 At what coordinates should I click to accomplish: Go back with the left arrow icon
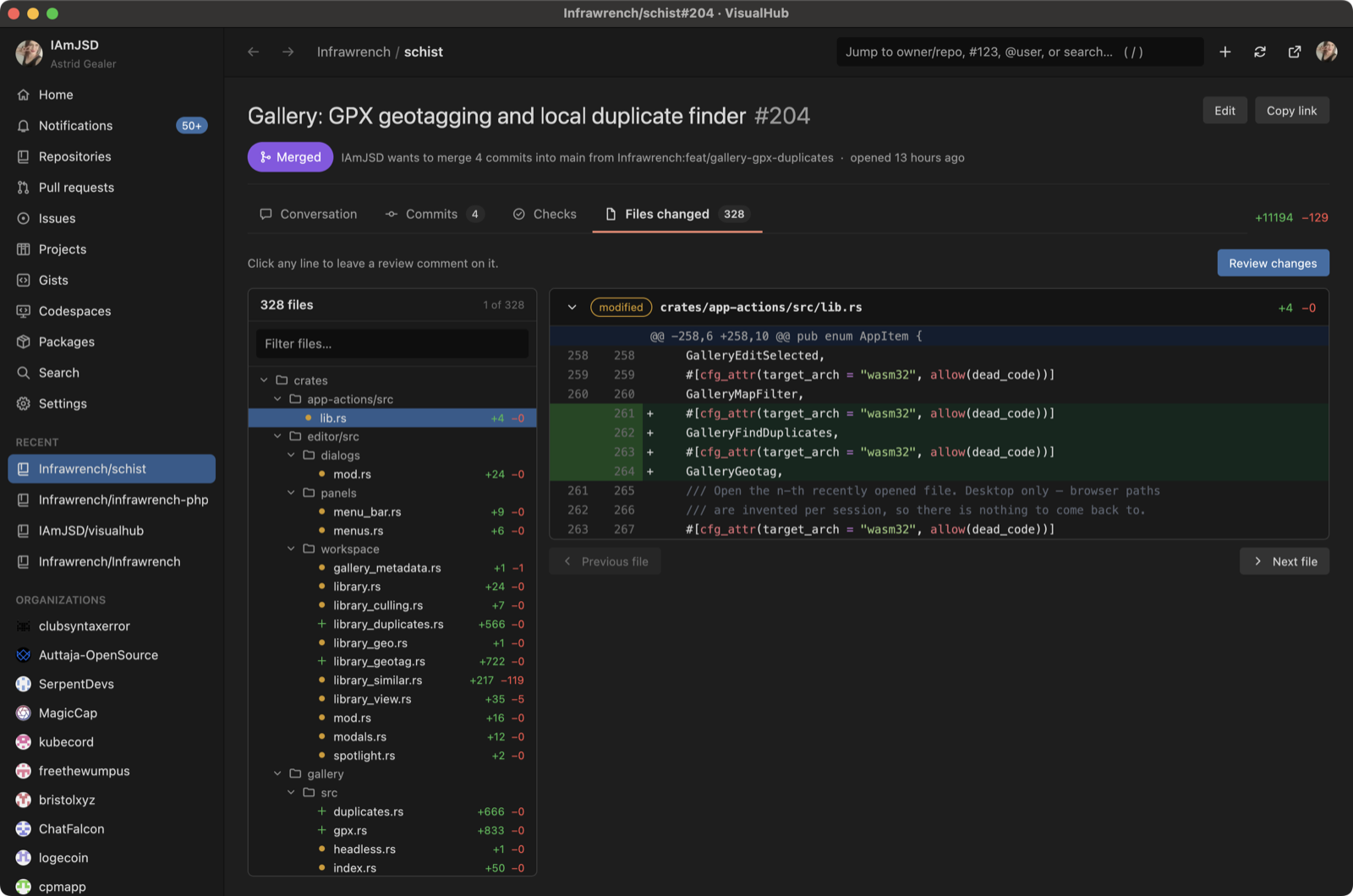click(253, 52)
